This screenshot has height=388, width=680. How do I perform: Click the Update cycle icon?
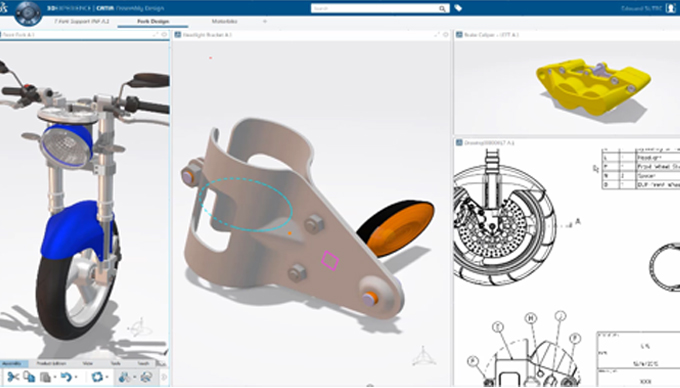[x=97, y=377]
